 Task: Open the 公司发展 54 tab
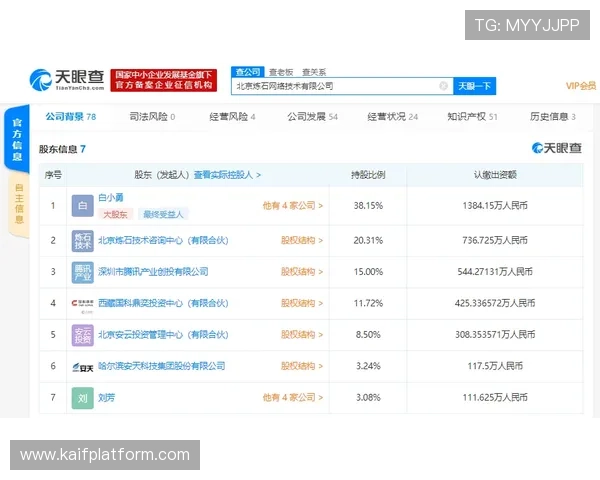313,116
